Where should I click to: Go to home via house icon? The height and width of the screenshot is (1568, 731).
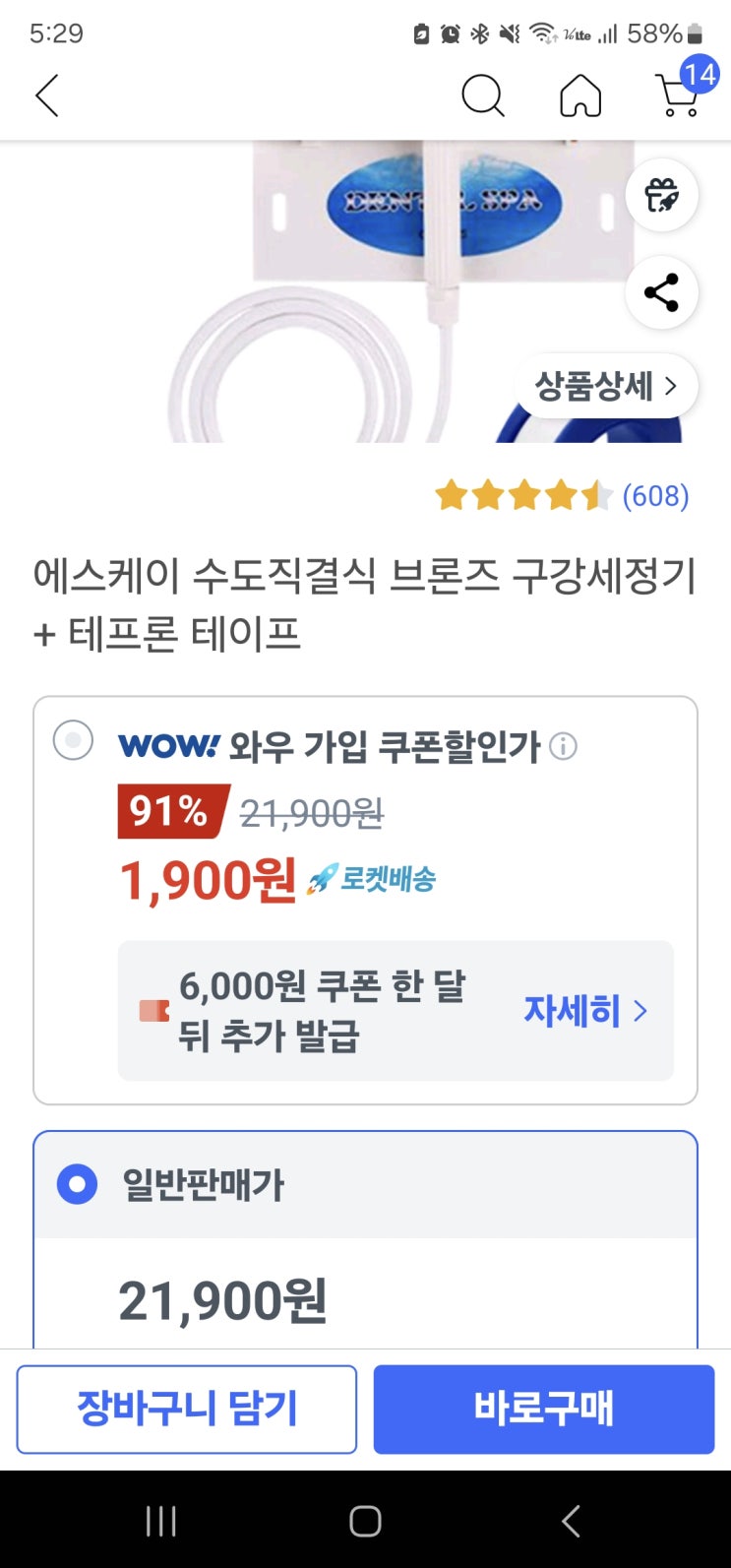click(580, 96)
